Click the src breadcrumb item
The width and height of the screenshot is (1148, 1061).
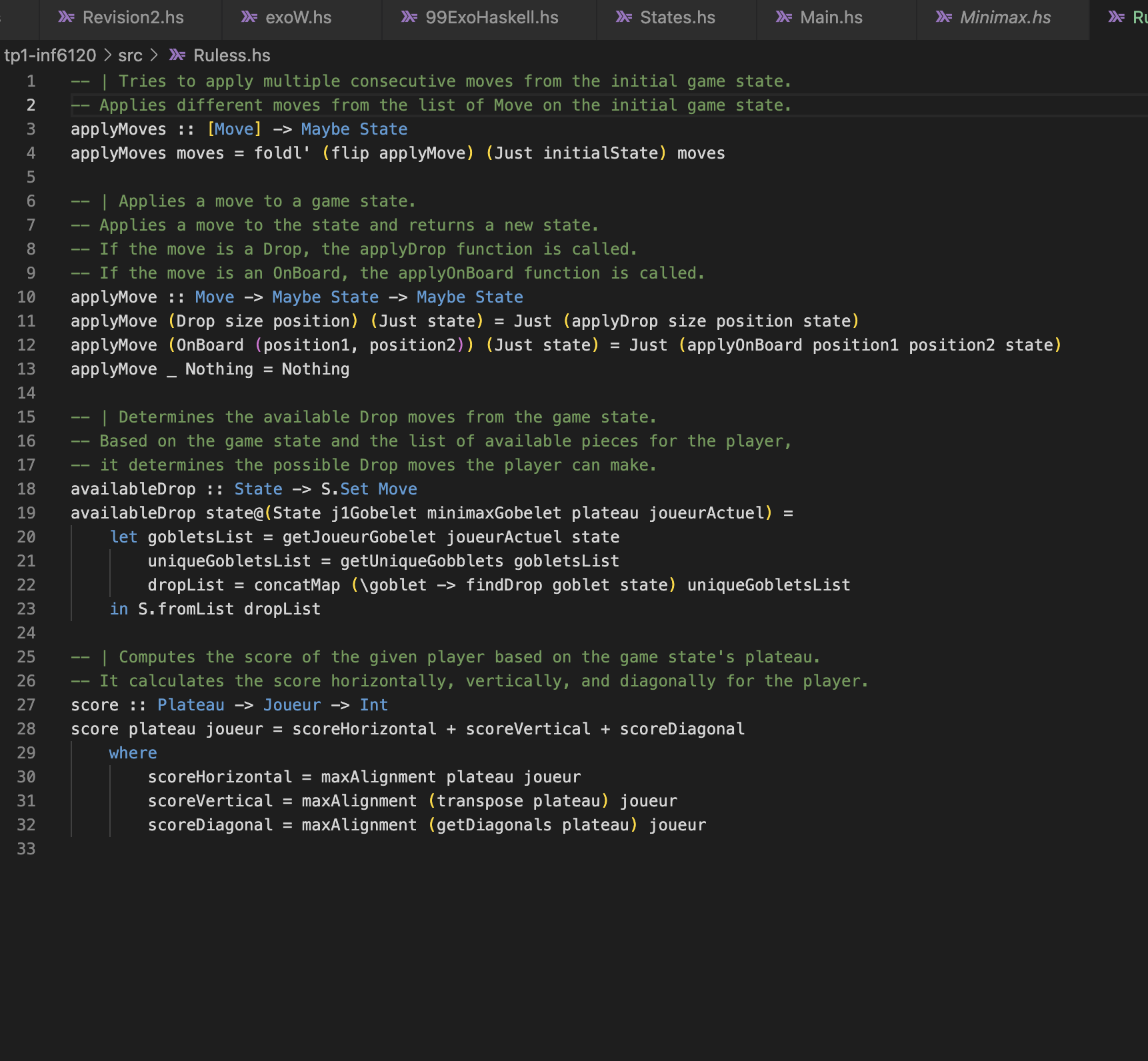coord(131,55)
